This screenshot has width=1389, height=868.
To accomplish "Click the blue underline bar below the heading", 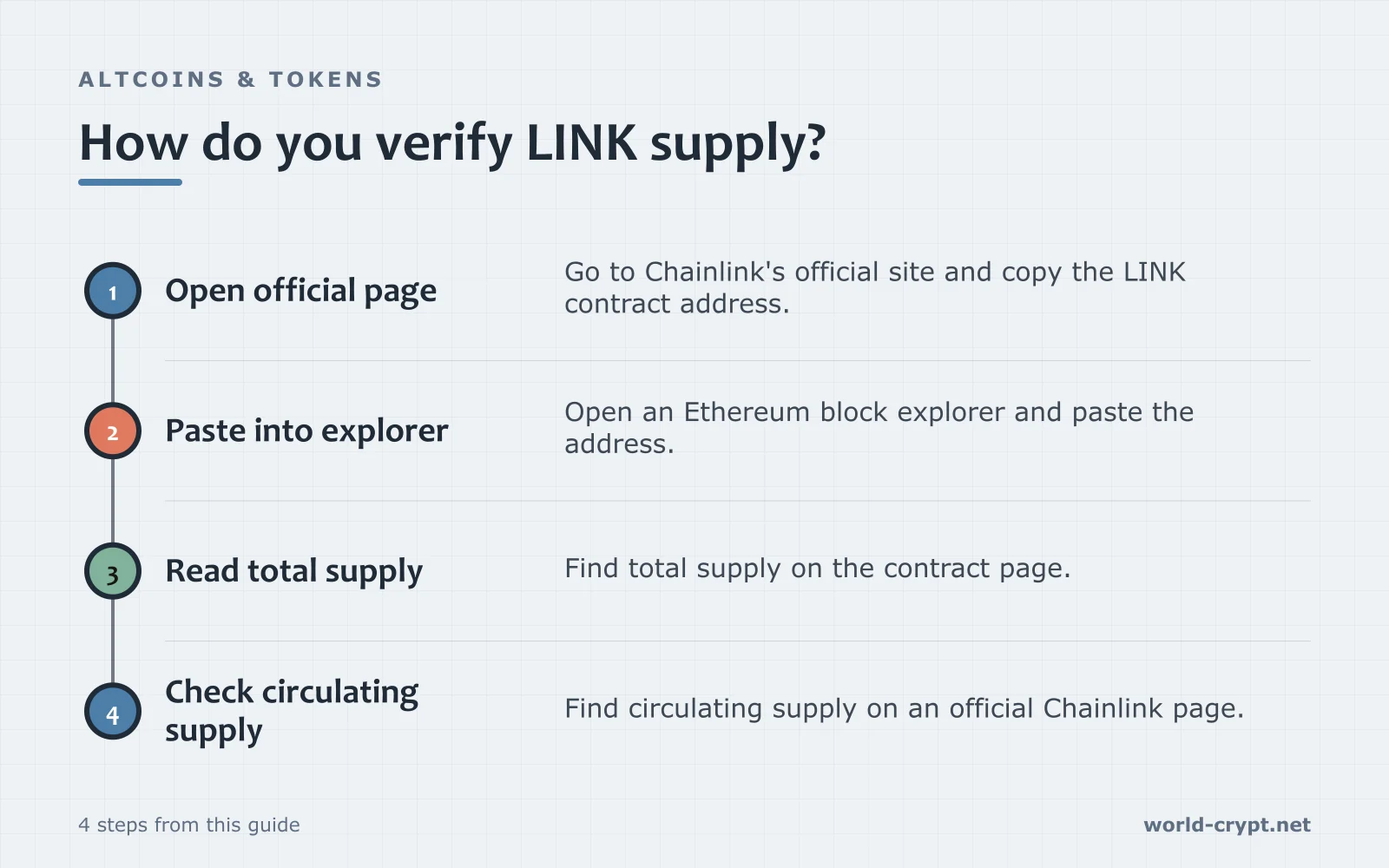I will pos(130,182).
